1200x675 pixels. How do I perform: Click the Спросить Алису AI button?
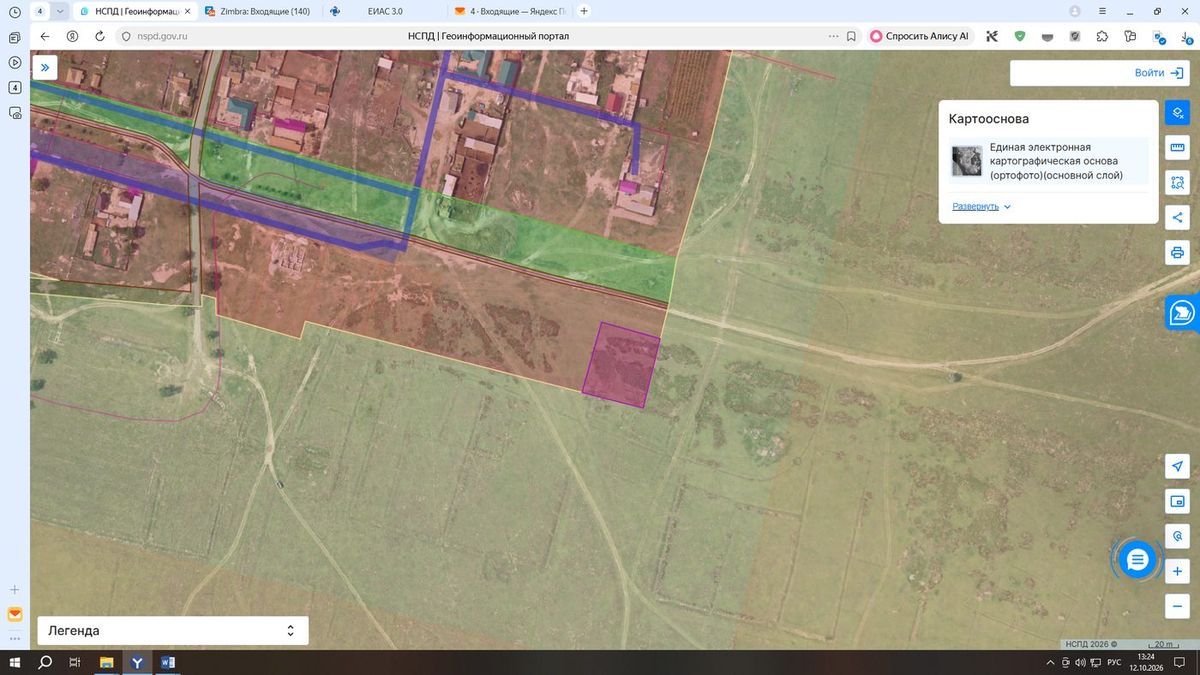coord(920,36)
